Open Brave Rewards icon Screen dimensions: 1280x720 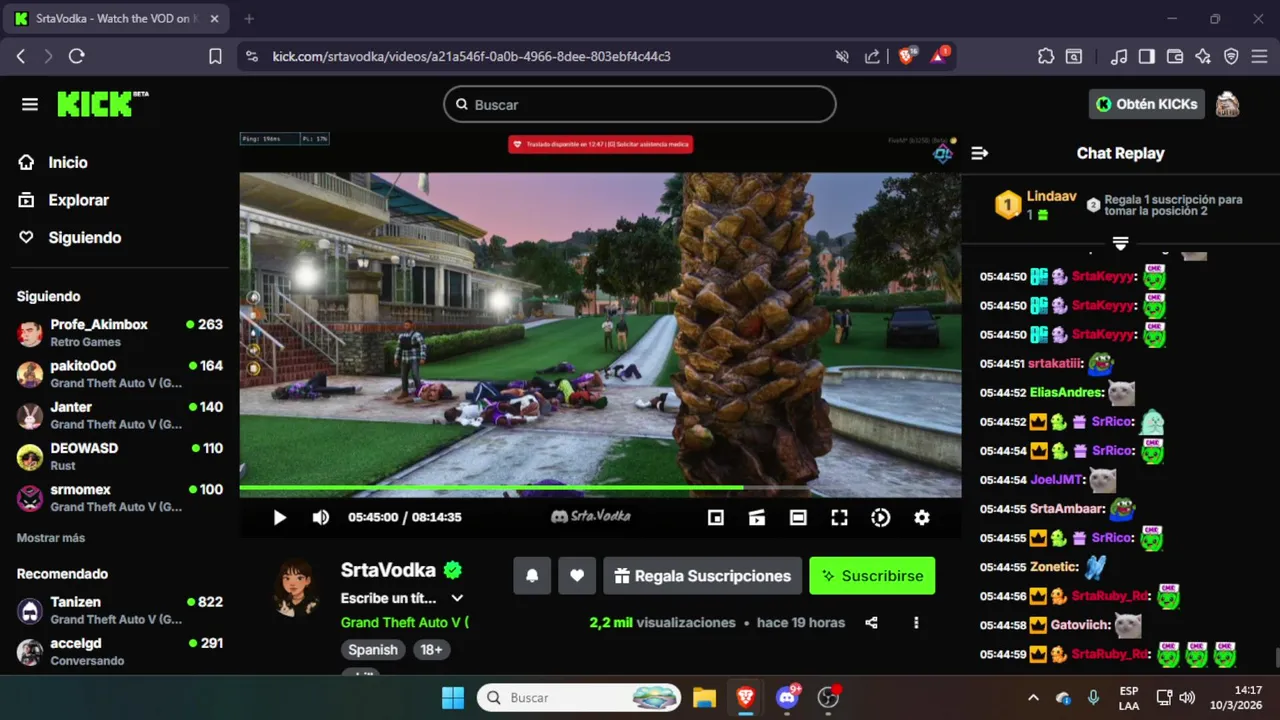(939, 56)
